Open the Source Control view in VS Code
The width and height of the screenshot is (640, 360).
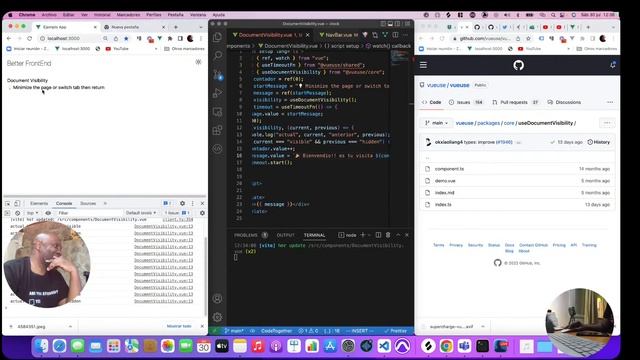click(x=218, y=74)
